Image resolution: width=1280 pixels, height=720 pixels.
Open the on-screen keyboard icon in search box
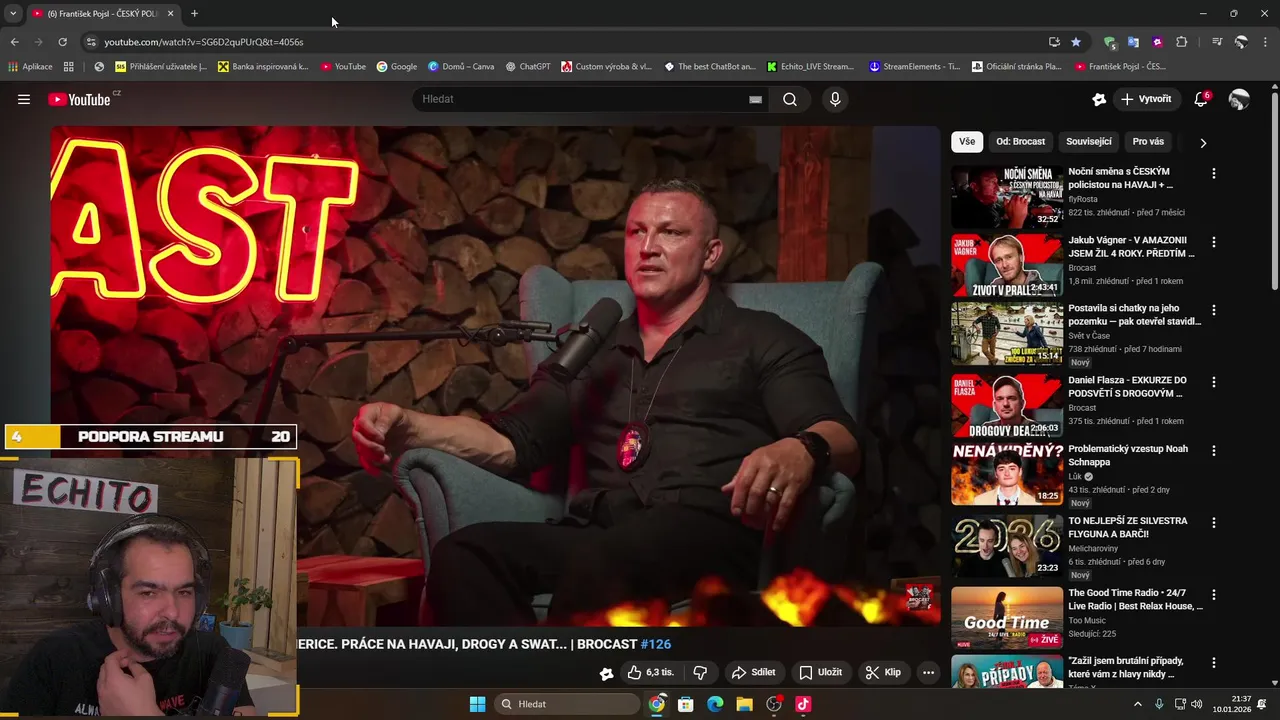click(755, 99)
